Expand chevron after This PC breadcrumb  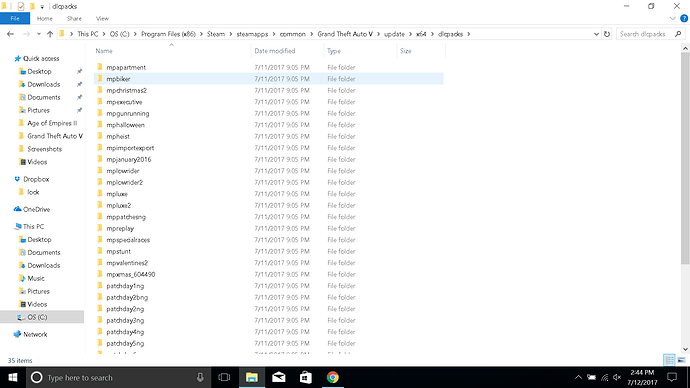104,34
